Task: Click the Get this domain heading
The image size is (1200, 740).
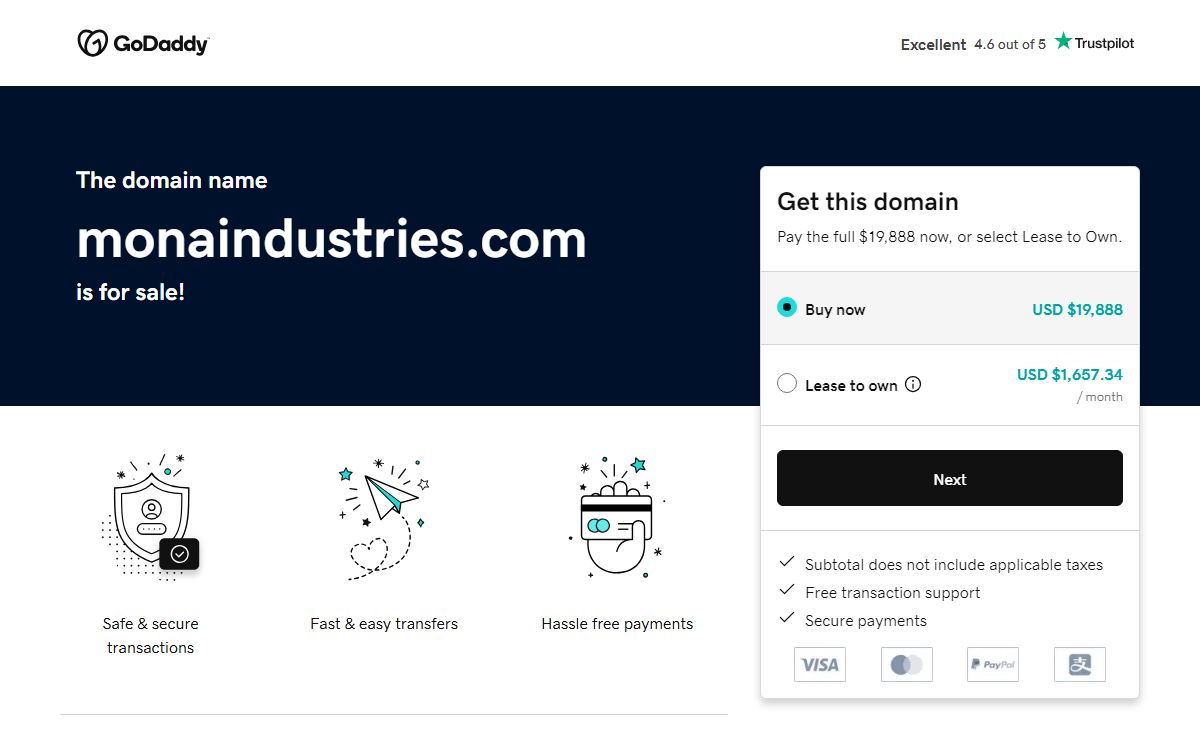Action: 868,202
